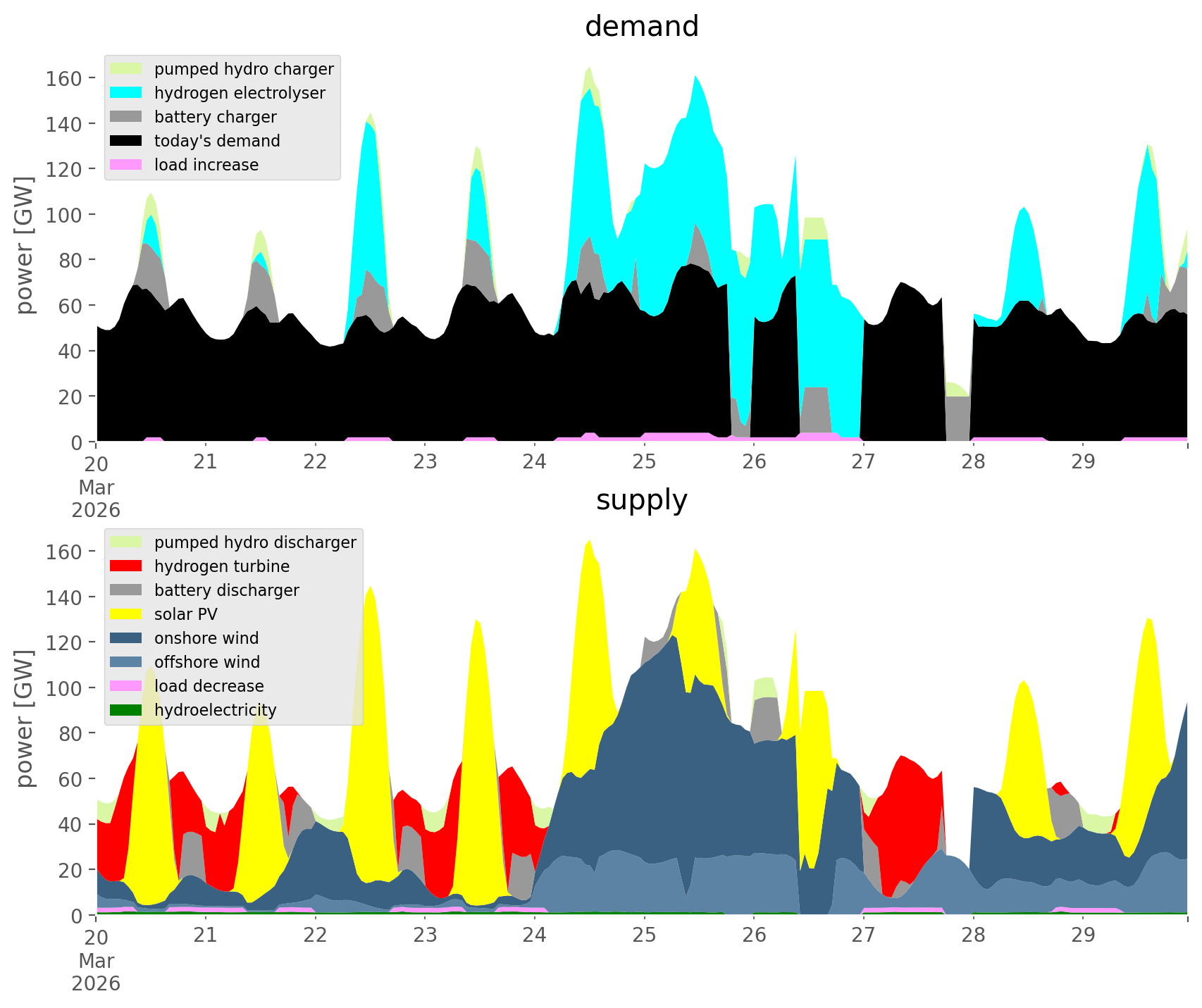This screenshot has width=1202, height=1008.
Task: Click the 'demand' chart title
Action: [641, 27]
